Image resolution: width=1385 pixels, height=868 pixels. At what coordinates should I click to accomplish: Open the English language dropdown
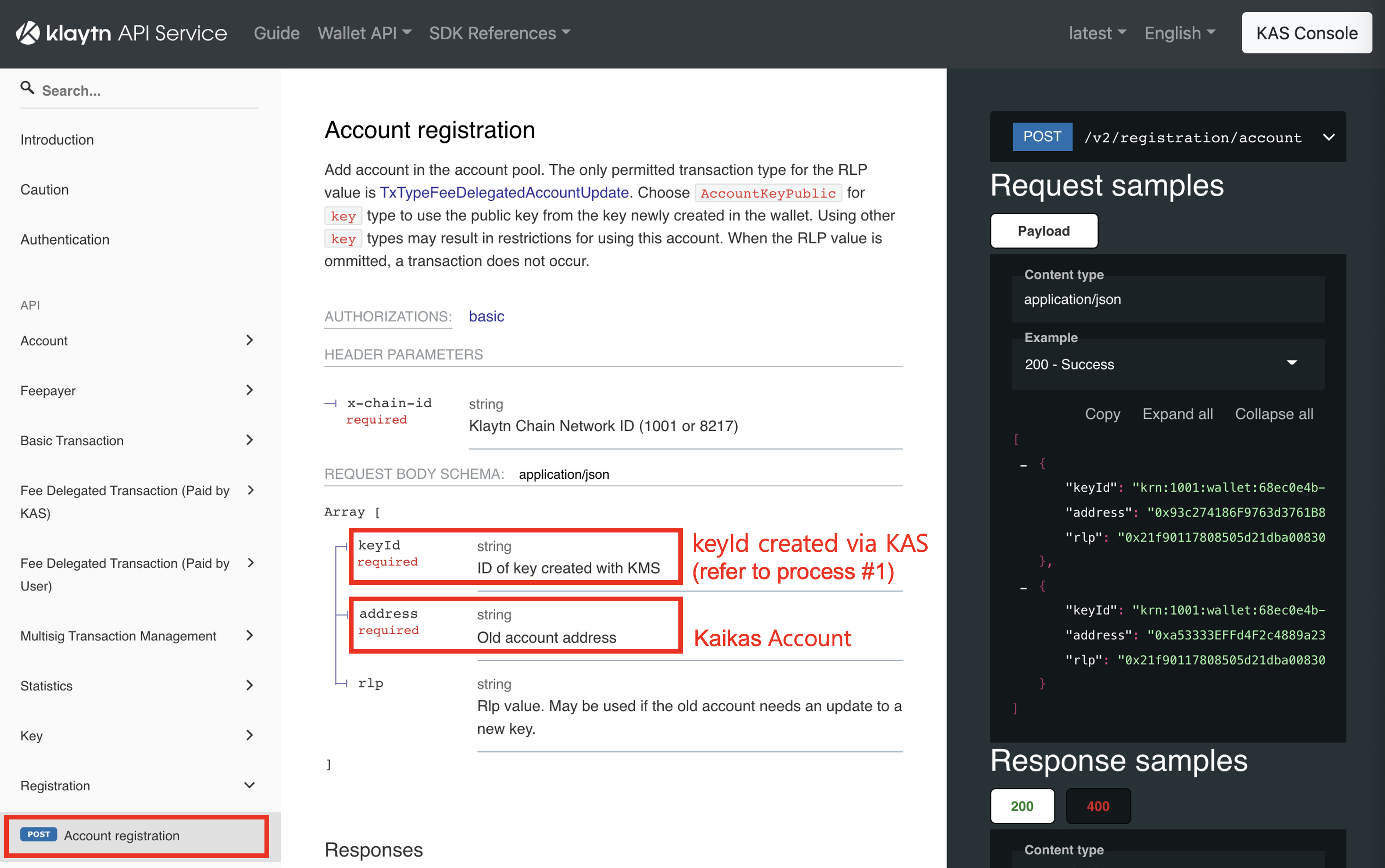click(1179, 33)
